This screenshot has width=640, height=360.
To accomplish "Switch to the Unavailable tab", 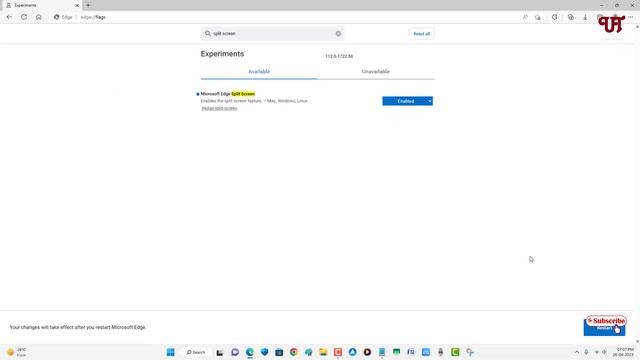I will [376, 71].
